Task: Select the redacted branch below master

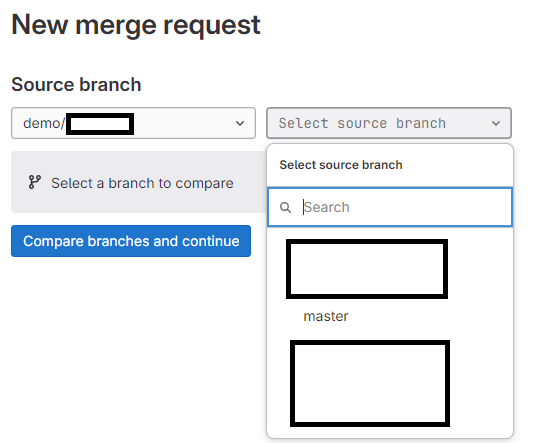Action: pyautogui.click(x=370, y=383)
